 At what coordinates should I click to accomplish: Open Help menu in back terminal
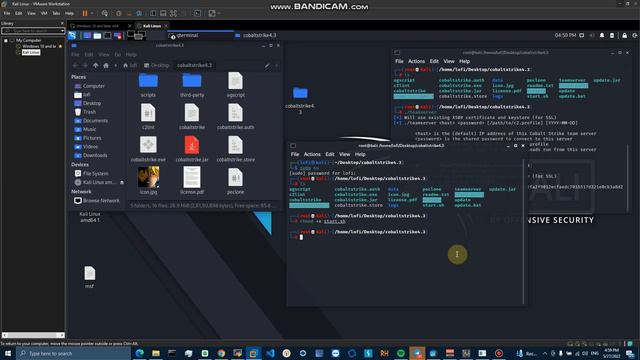coord(464,61)
